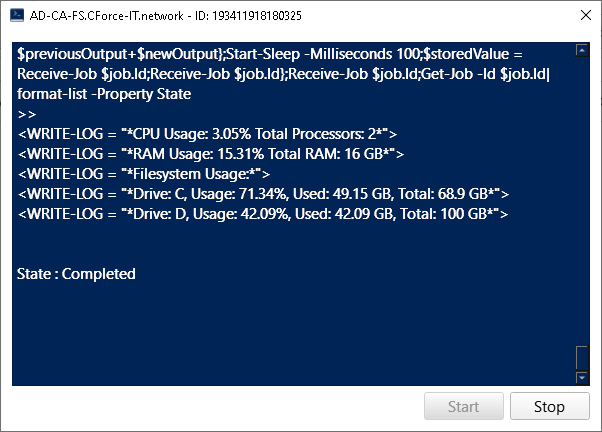Click the Drive D usage log line
Image resolution: width=602 pixels, height=432 pixels.
click(263, 214)
